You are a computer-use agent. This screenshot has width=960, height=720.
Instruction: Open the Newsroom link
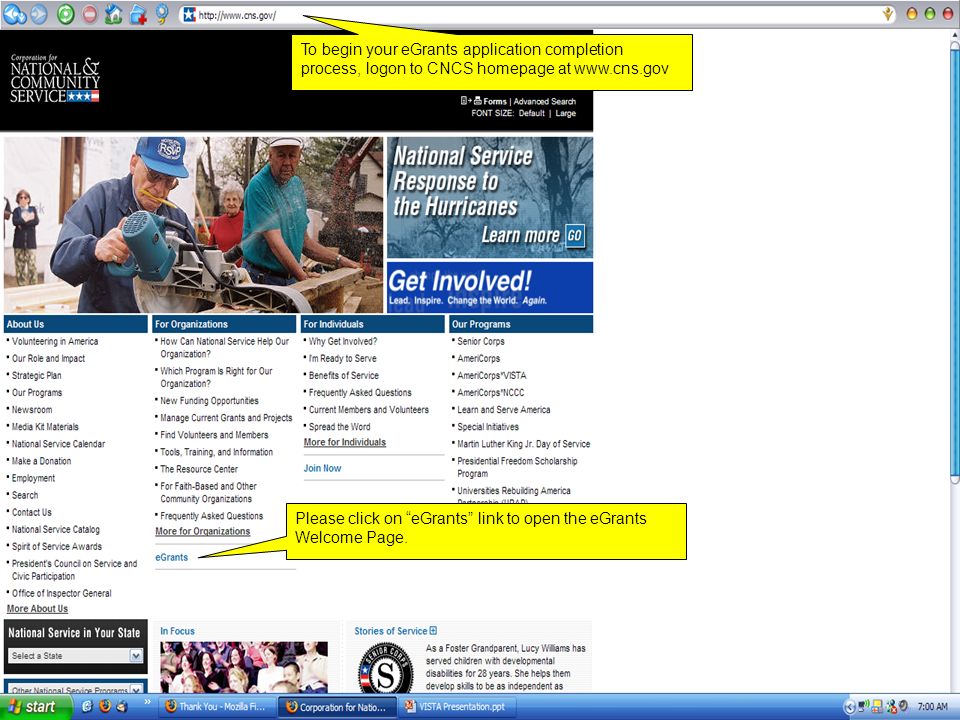(32, 410)
